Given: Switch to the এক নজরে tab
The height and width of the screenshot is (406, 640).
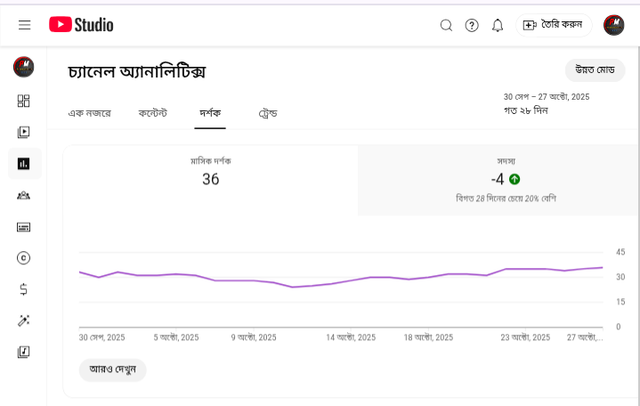Looking at the screenshot, I should click(89, 114).
